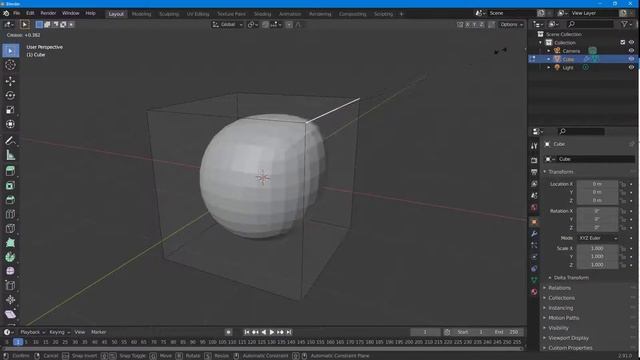Choose the Spin tool

tap(10, 257)
